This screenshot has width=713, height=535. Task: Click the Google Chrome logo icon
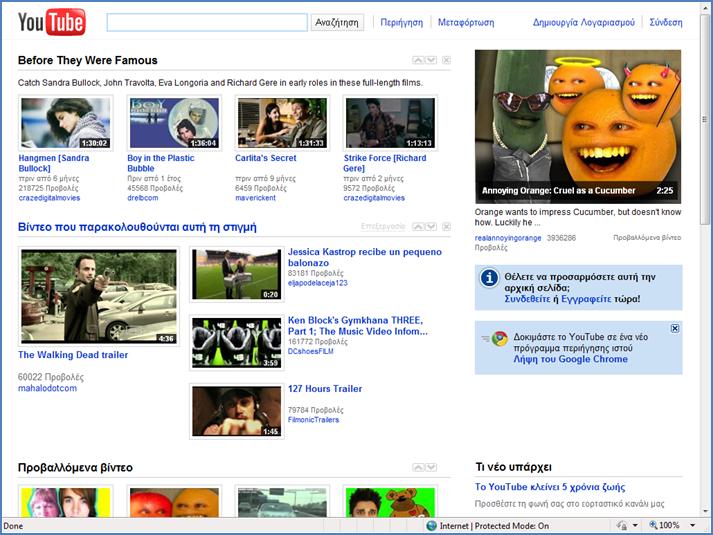500,338
